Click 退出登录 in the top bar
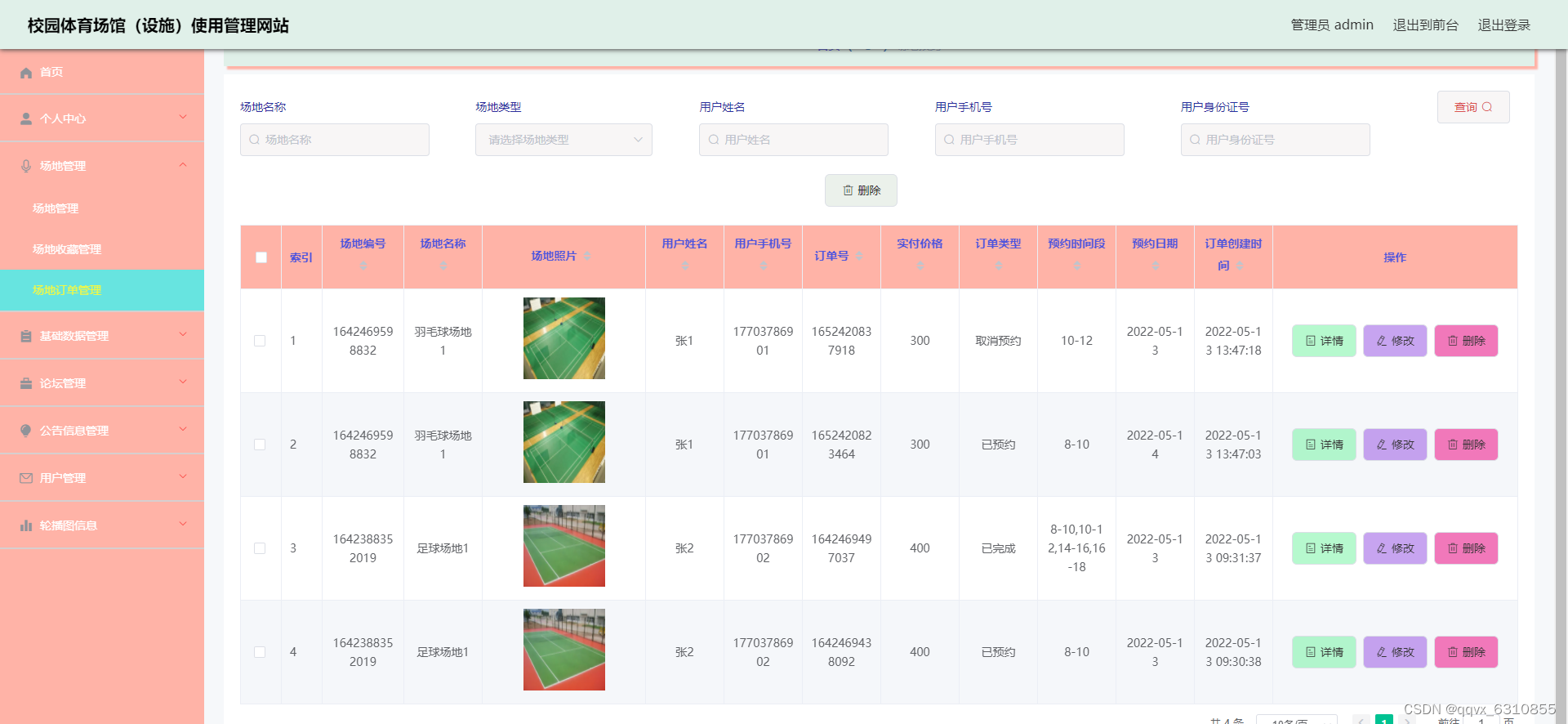This screenshot has width=1568, height=724. point(1503,25)
